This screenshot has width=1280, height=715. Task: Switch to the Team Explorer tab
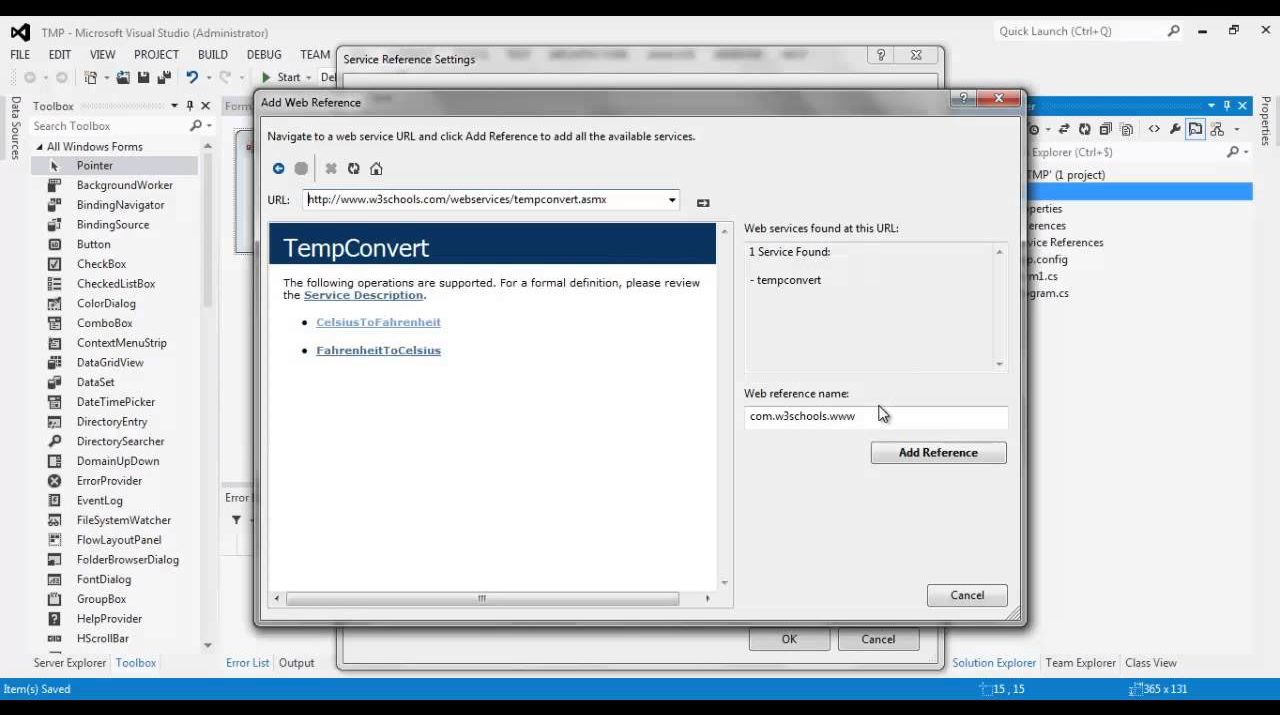(1080, 663)
